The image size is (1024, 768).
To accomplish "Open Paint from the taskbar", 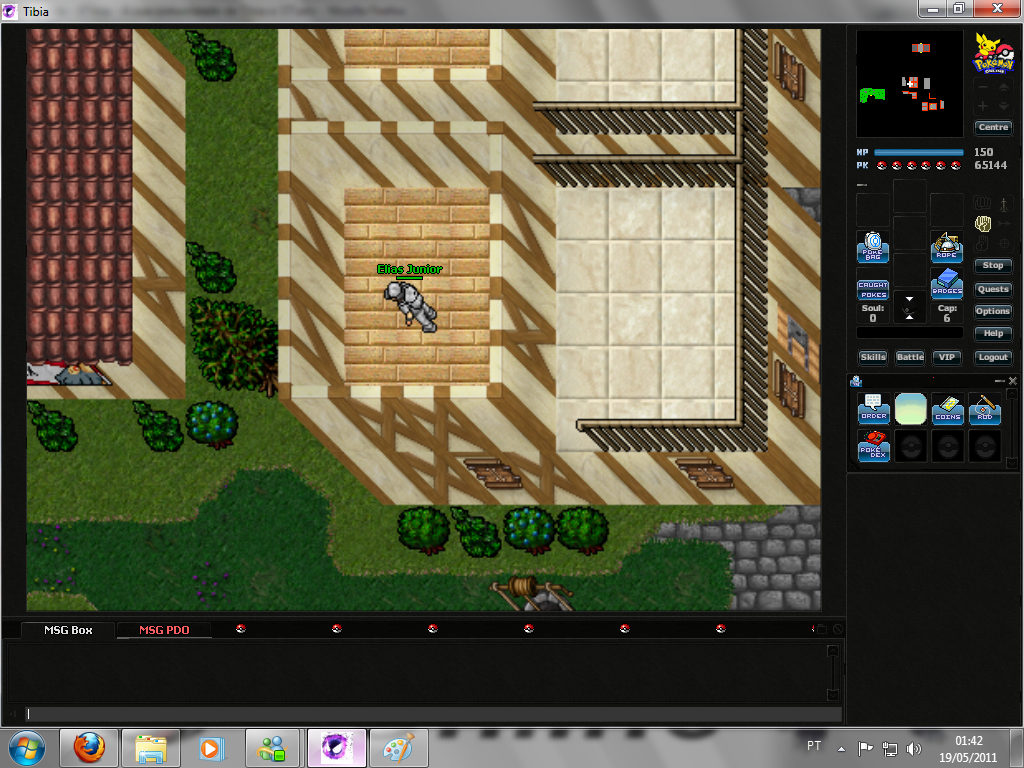I will pos(398,748).
